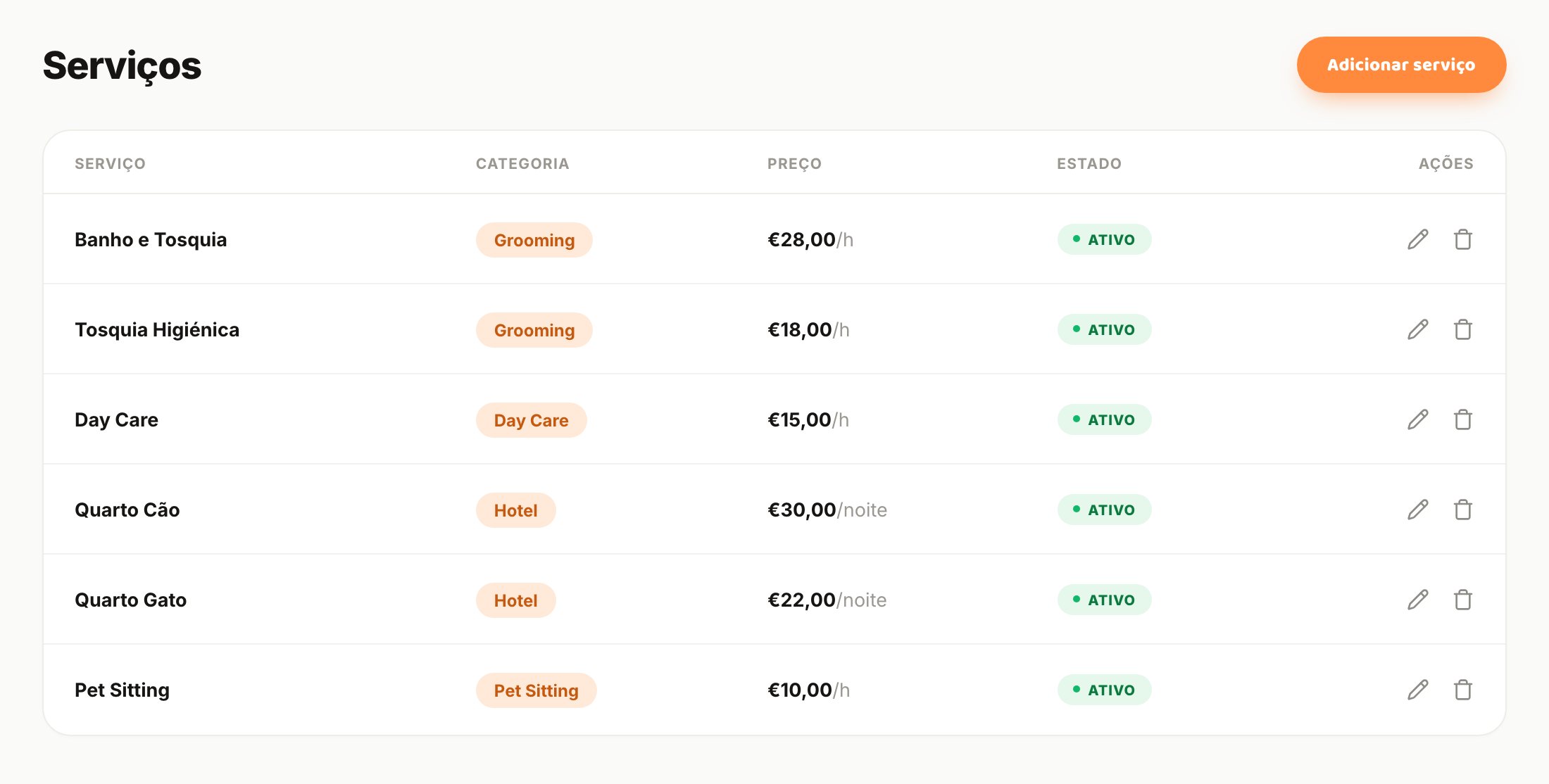Click the pencil icon for Day Care

pos(1418,419)
